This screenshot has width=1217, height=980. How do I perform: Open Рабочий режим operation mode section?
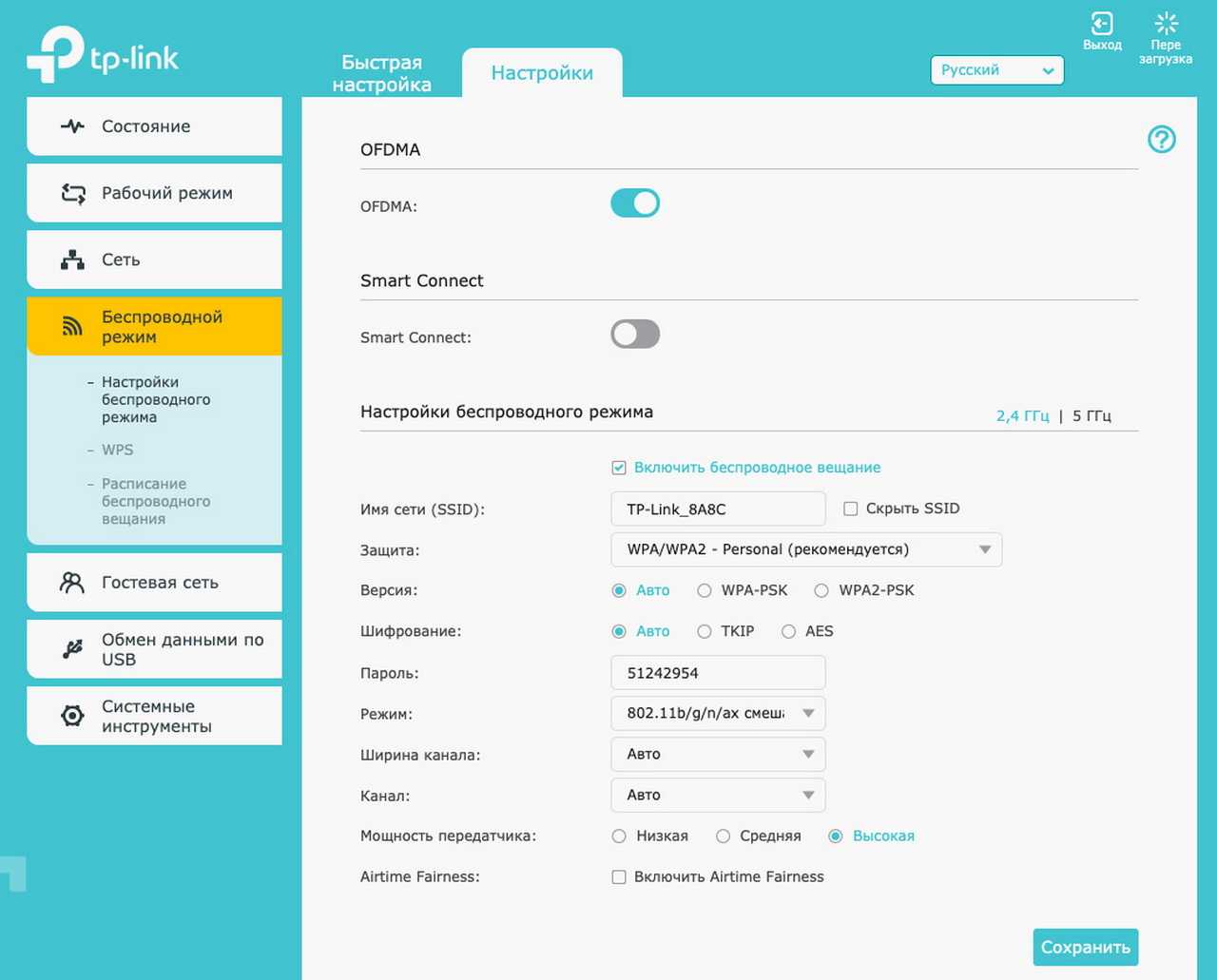pyautogui.click(x=155, y=193)
